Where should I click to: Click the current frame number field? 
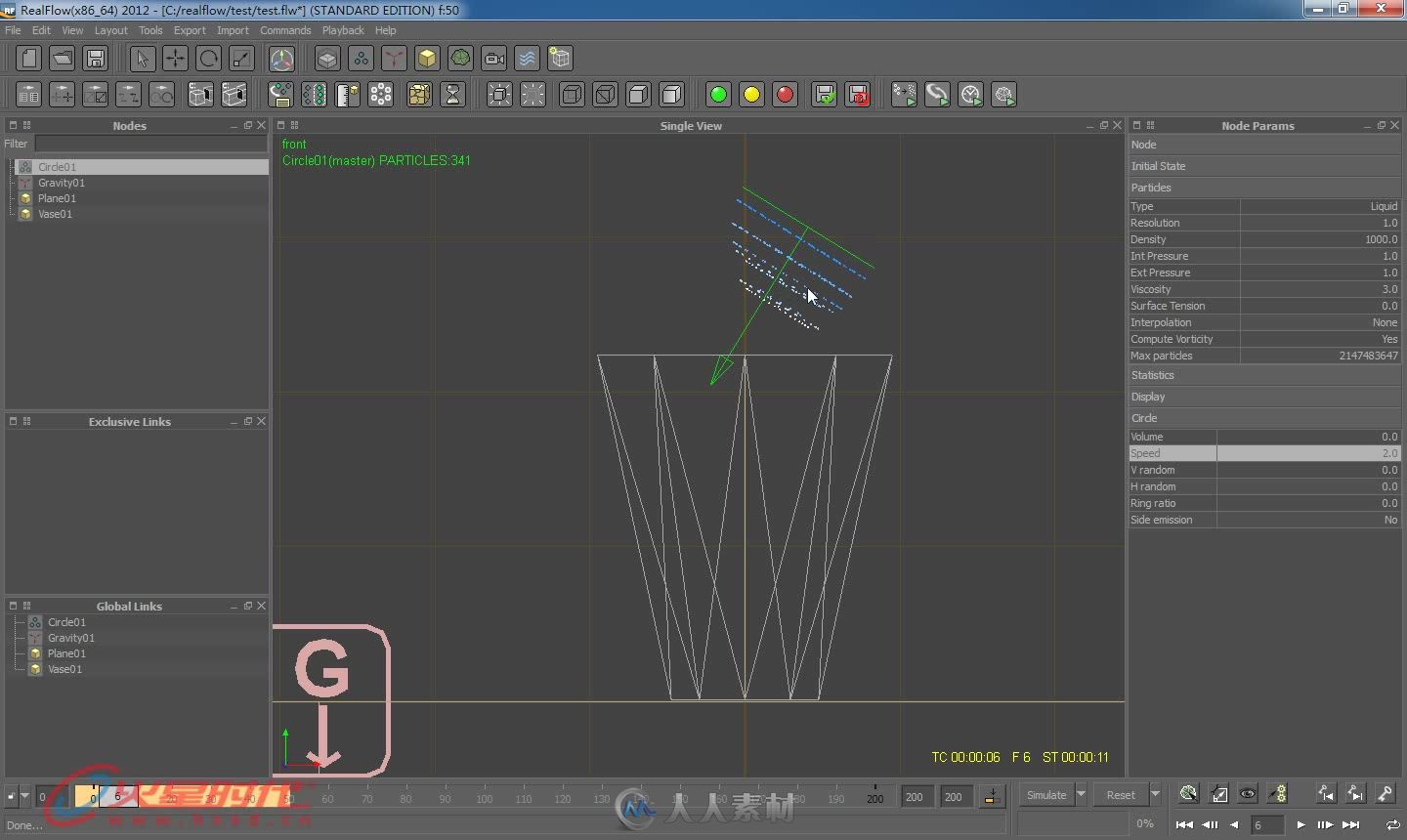click(x=1266, y=825)
